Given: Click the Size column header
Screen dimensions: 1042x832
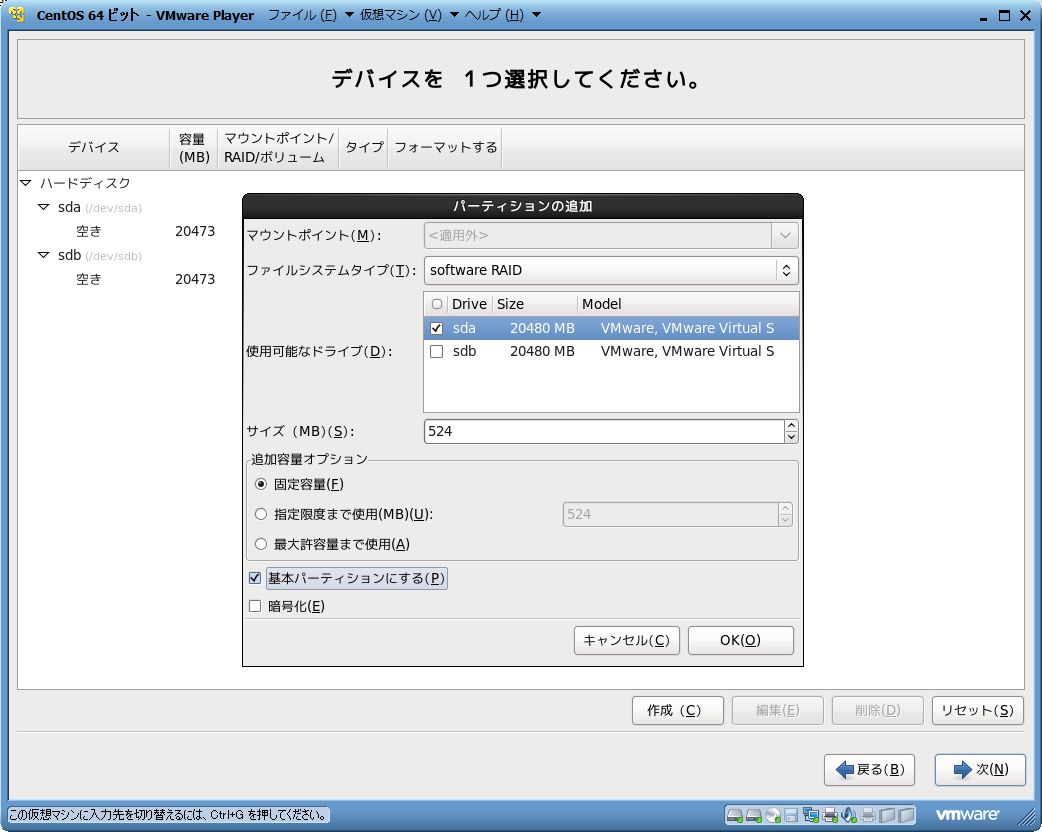Looking at the screenshot, I should [535, 304].
